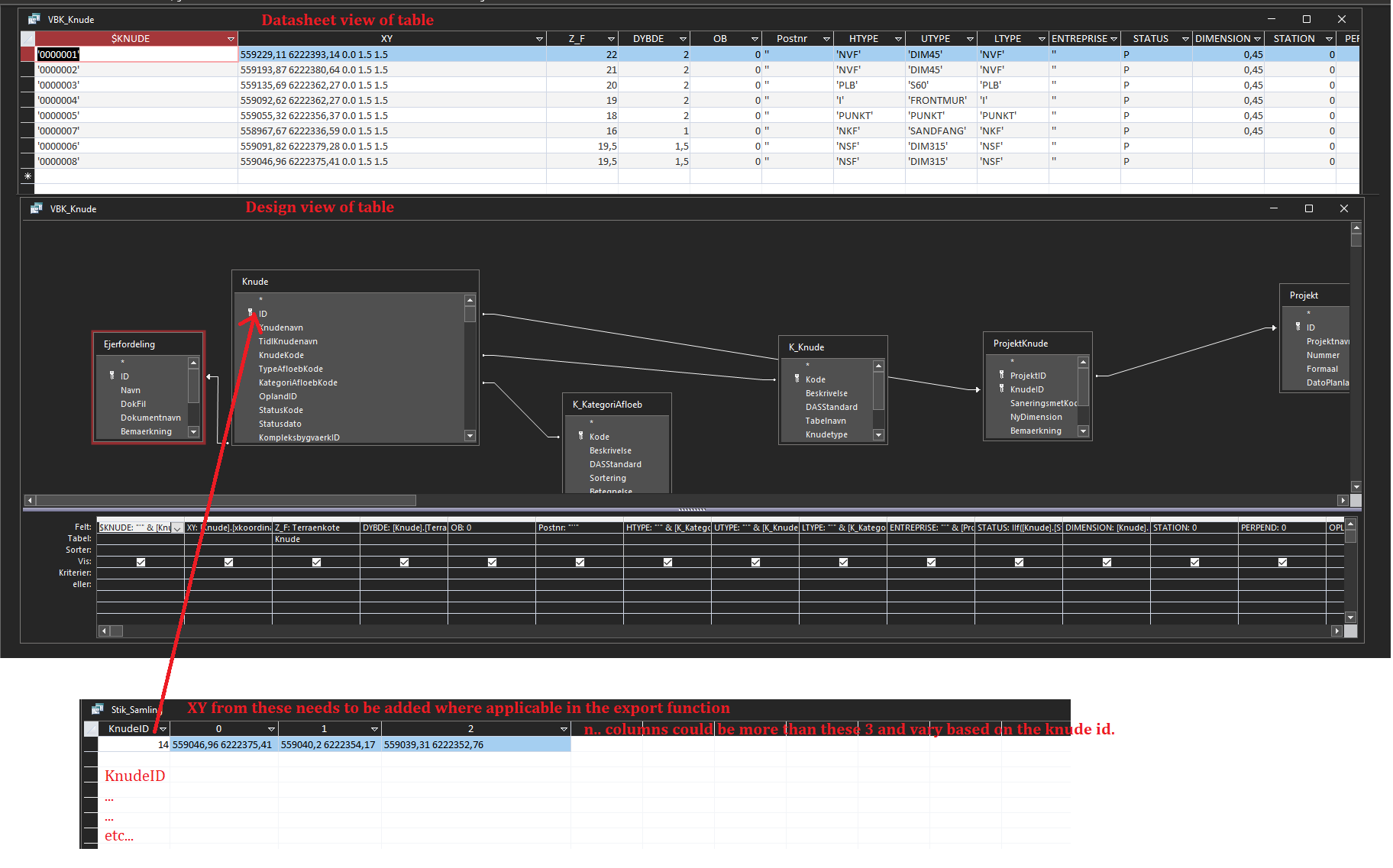Click the UTYPE column header
The height and width of the screenshot is (868, 1393).
click(941, 39)
